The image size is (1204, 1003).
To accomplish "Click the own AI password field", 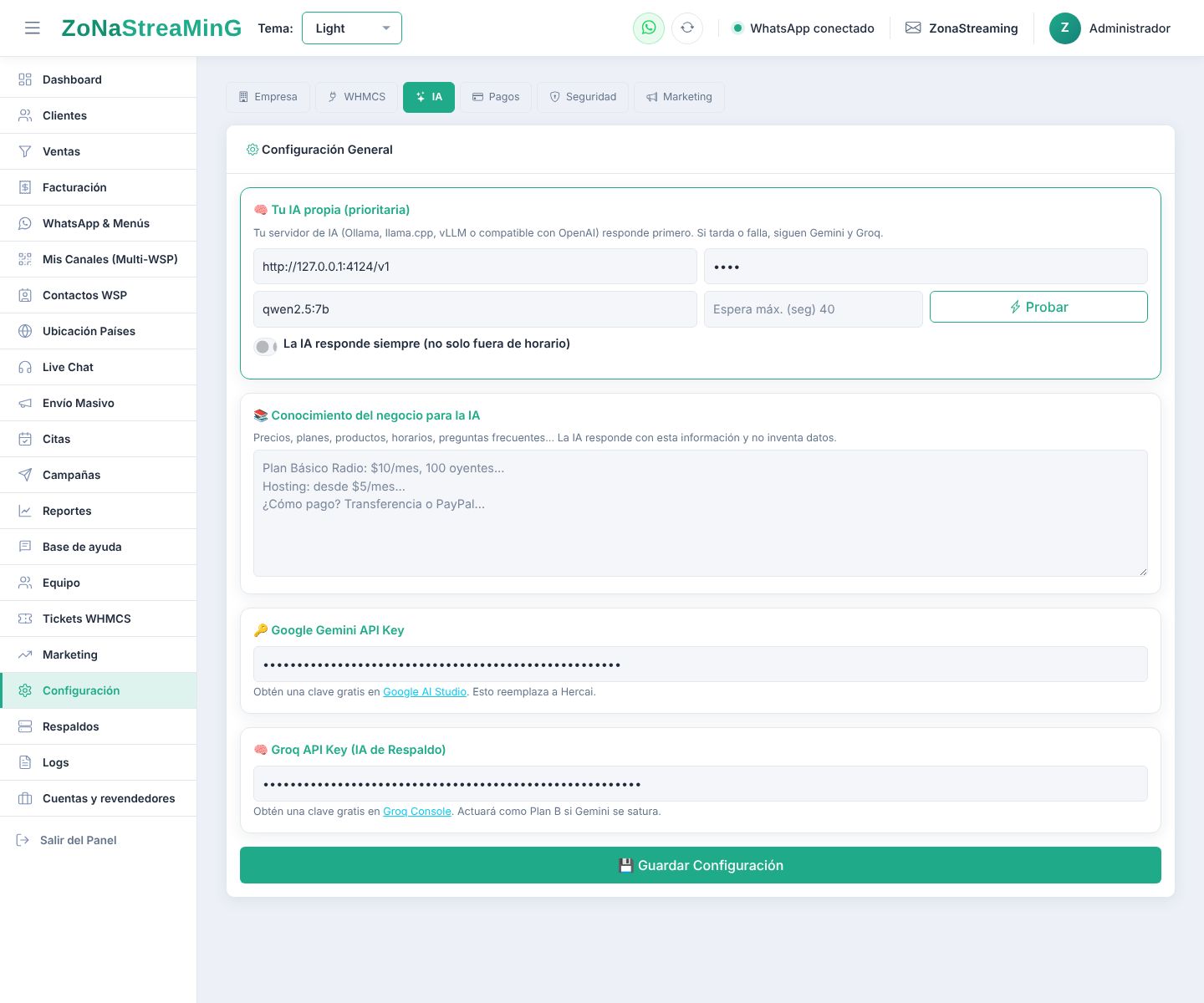I will click(926, 267).
